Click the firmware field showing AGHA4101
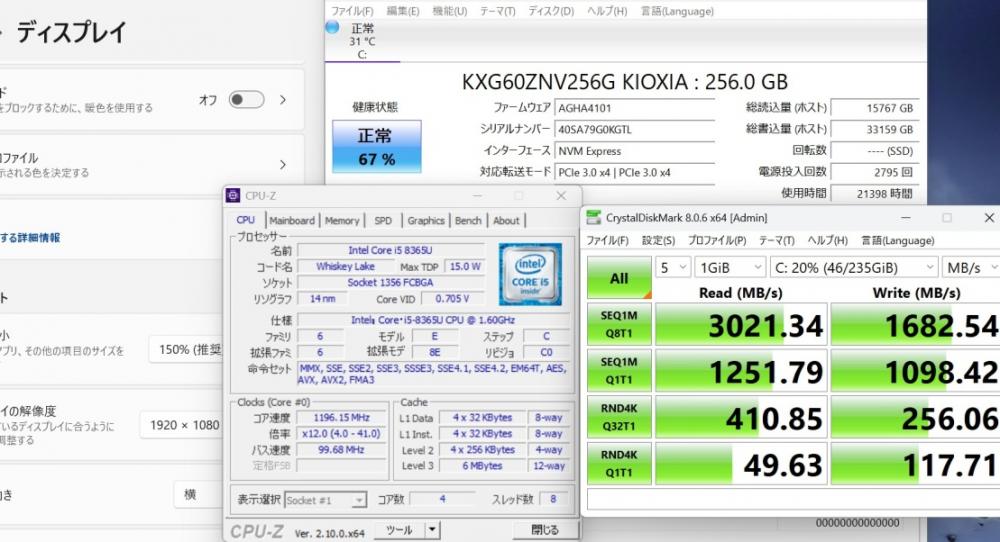The width and height of the screenshot is (1000, 542). [635, 108]
